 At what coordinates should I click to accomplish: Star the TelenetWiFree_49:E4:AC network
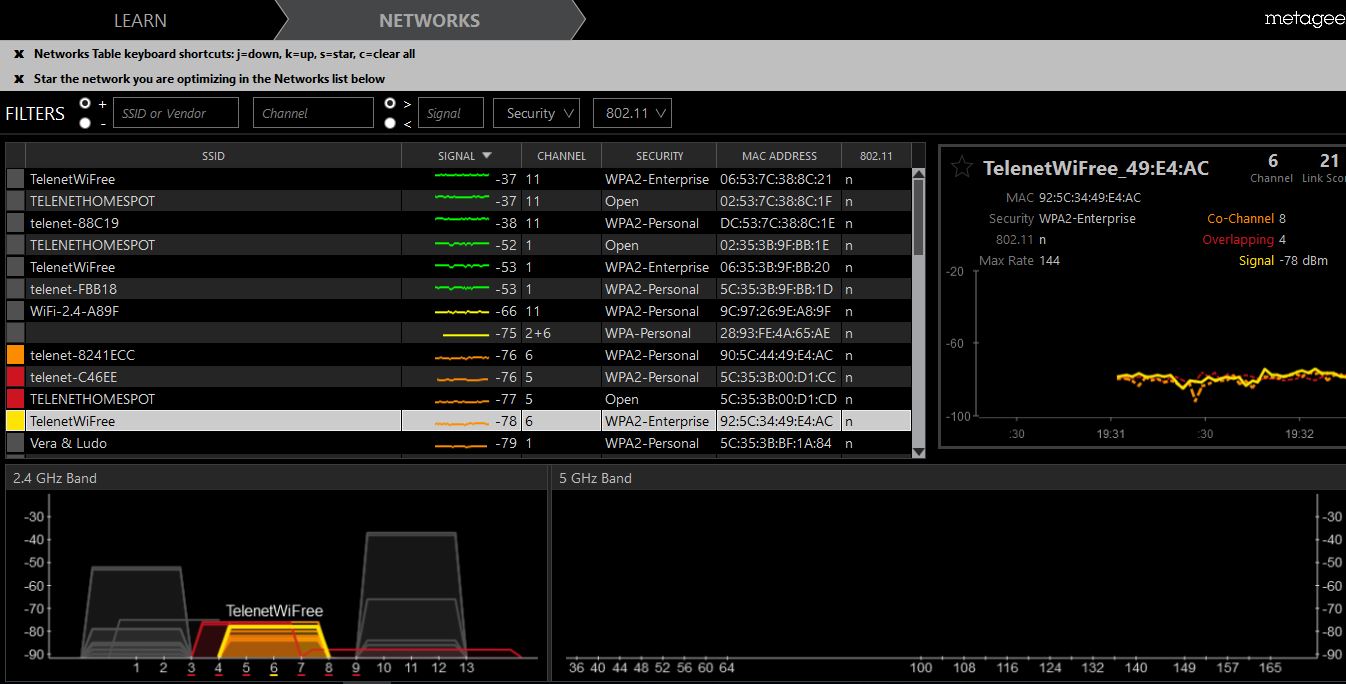point(961,167)
